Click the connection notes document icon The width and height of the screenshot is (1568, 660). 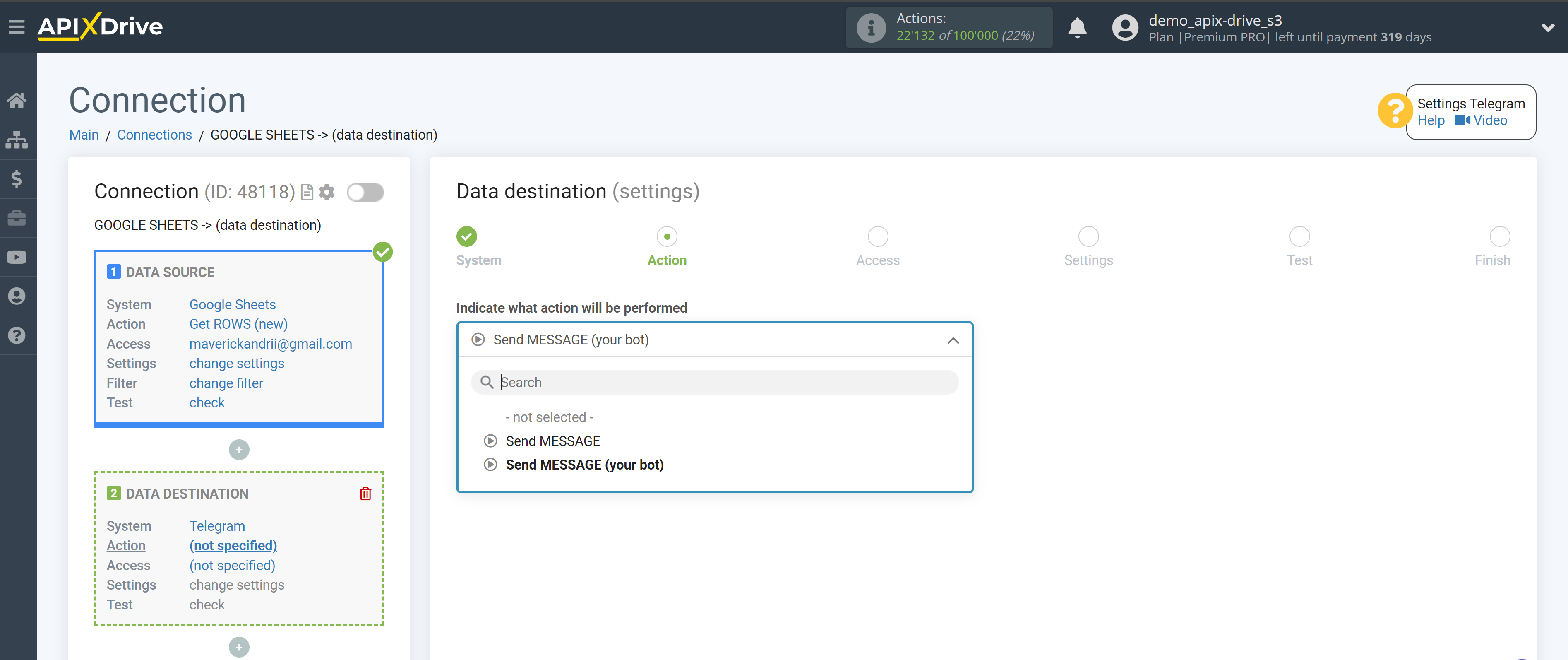point(307,193)
